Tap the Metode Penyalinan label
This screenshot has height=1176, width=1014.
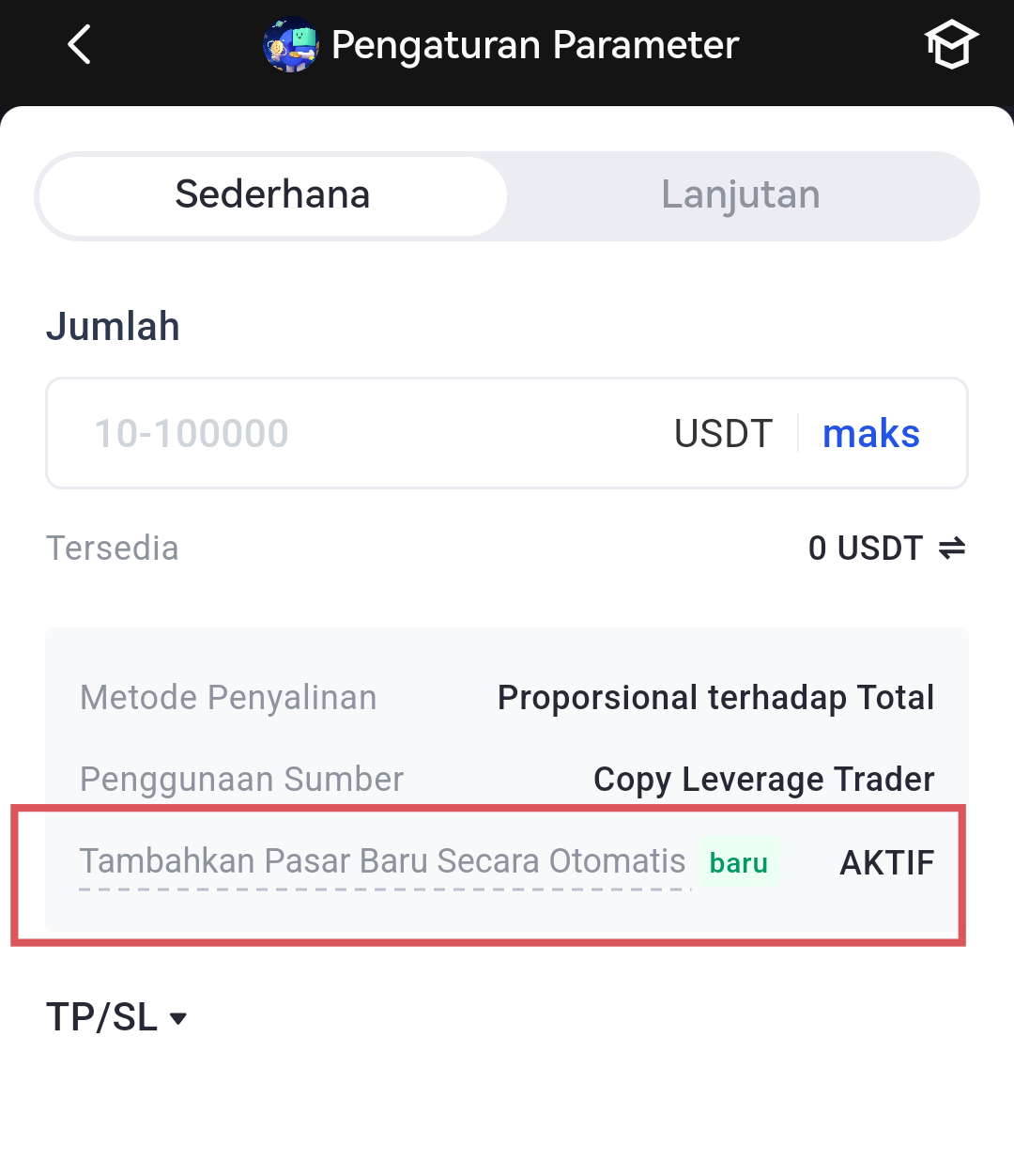point(228,698)
